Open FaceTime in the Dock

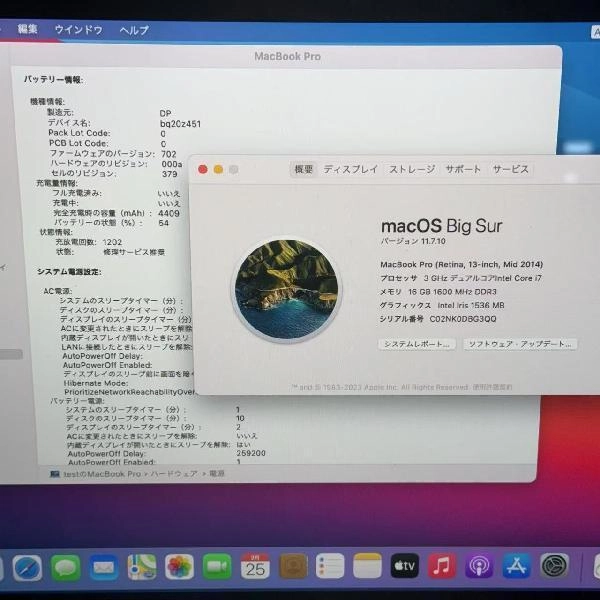[x=217, y=567]
